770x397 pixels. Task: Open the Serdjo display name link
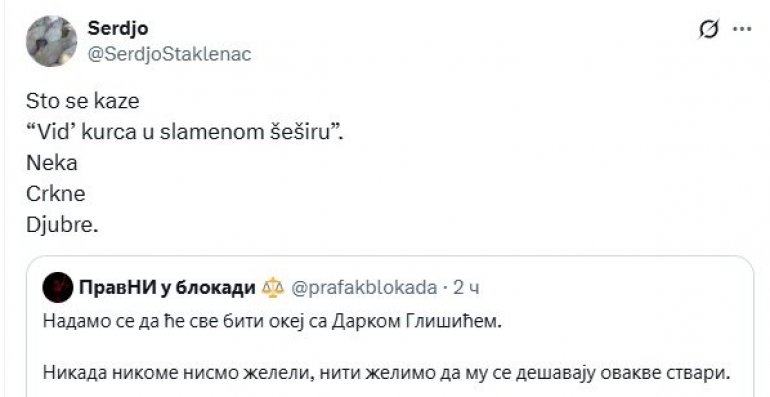118,28
